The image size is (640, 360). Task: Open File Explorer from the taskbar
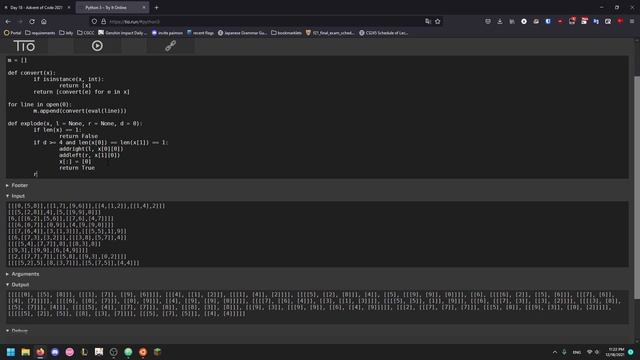click(x=26, y=352)
